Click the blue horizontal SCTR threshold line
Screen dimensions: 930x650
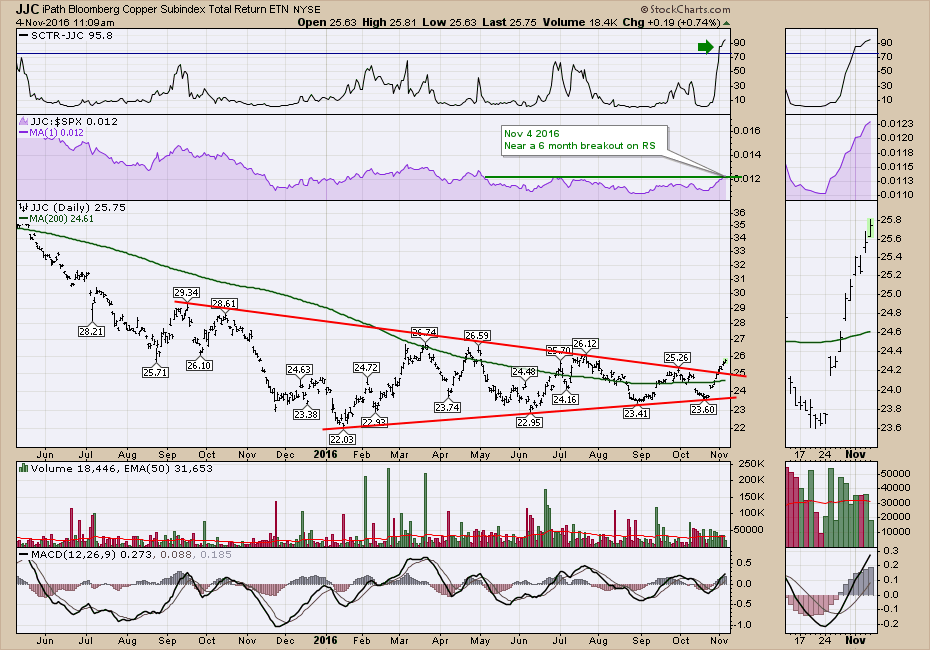pos(372,54)
